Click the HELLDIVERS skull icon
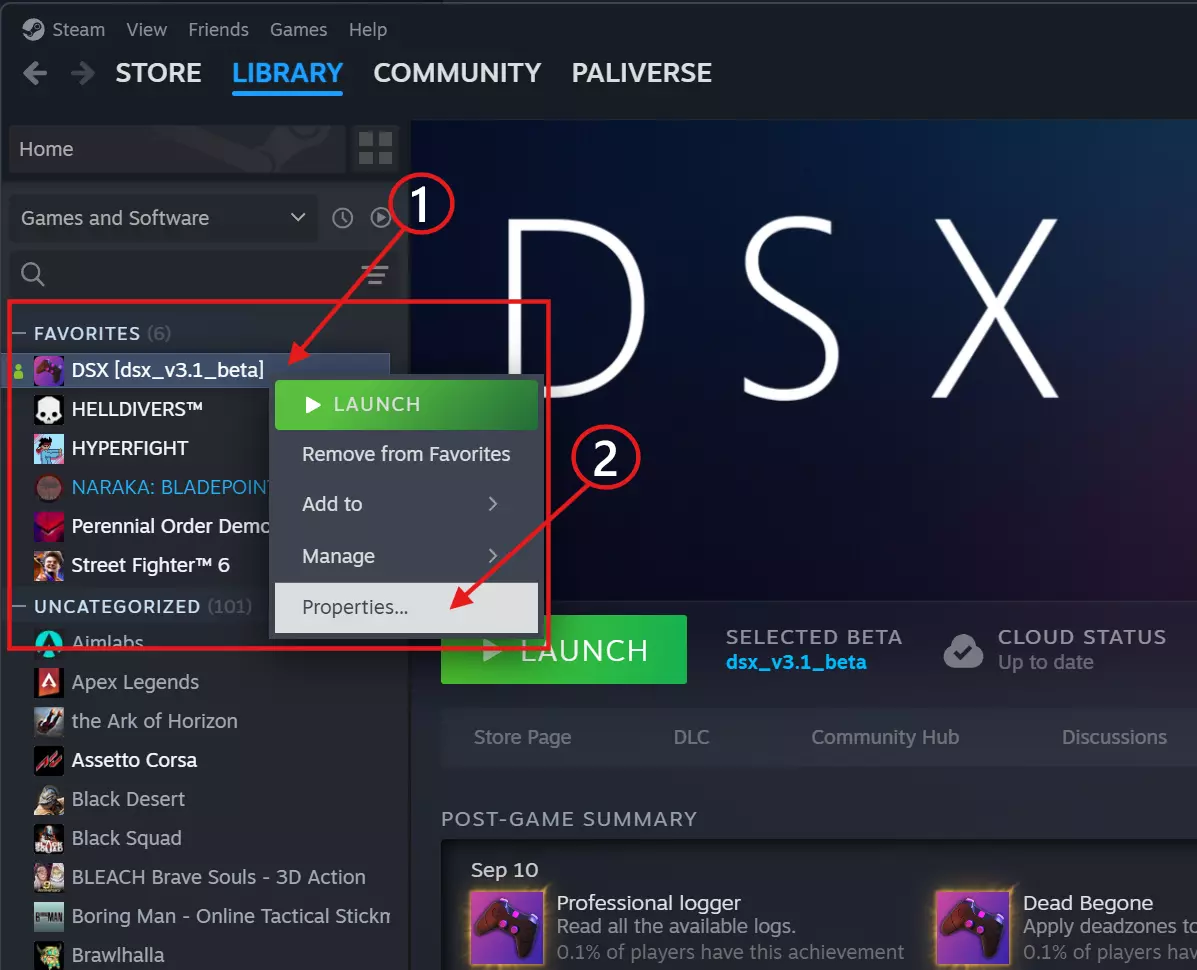The height and width of the screenshot is (970, 1197). [x=49, y=410]
